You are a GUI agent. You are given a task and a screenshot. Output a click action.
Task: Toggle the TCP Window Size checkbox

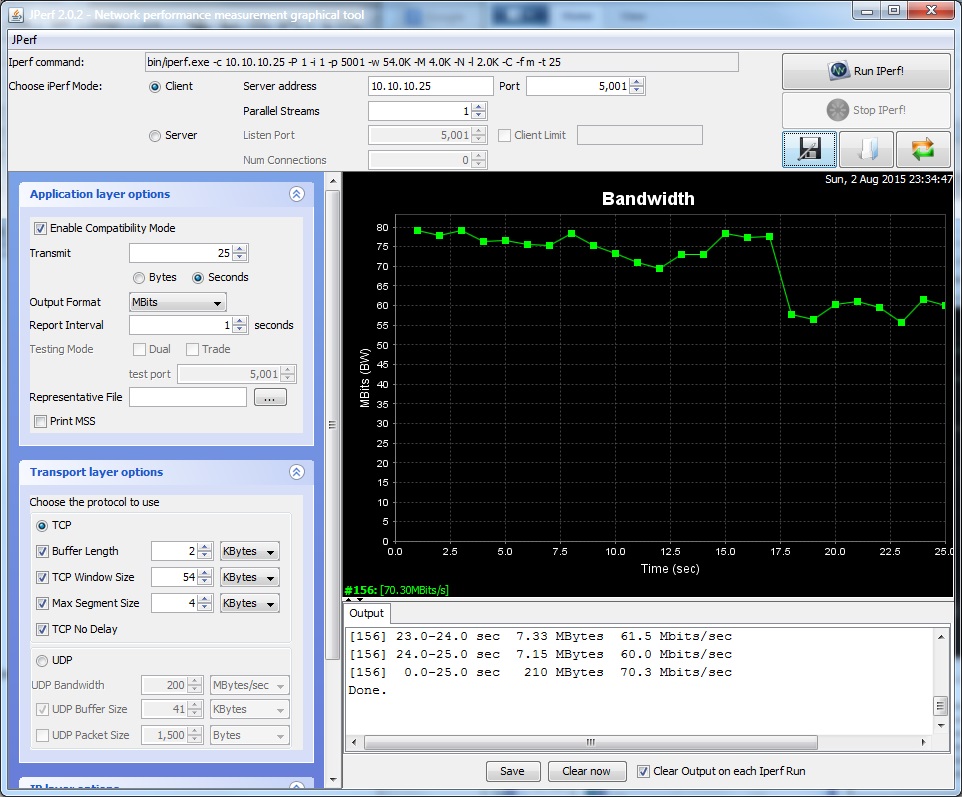pos(42,577)
